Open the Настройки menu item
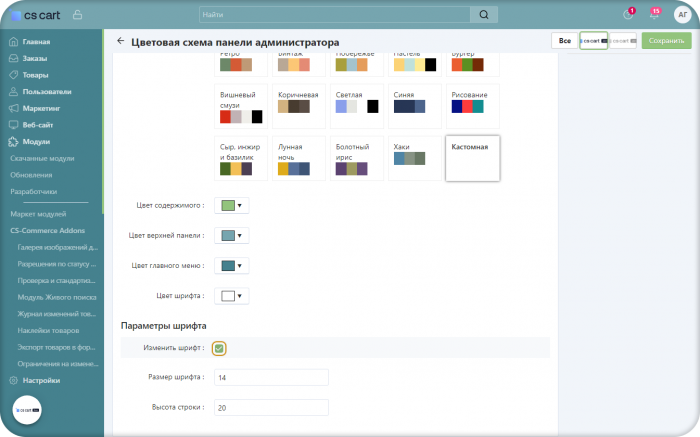The width and height of the screenshot is (700, 437). tap(41, 380)
